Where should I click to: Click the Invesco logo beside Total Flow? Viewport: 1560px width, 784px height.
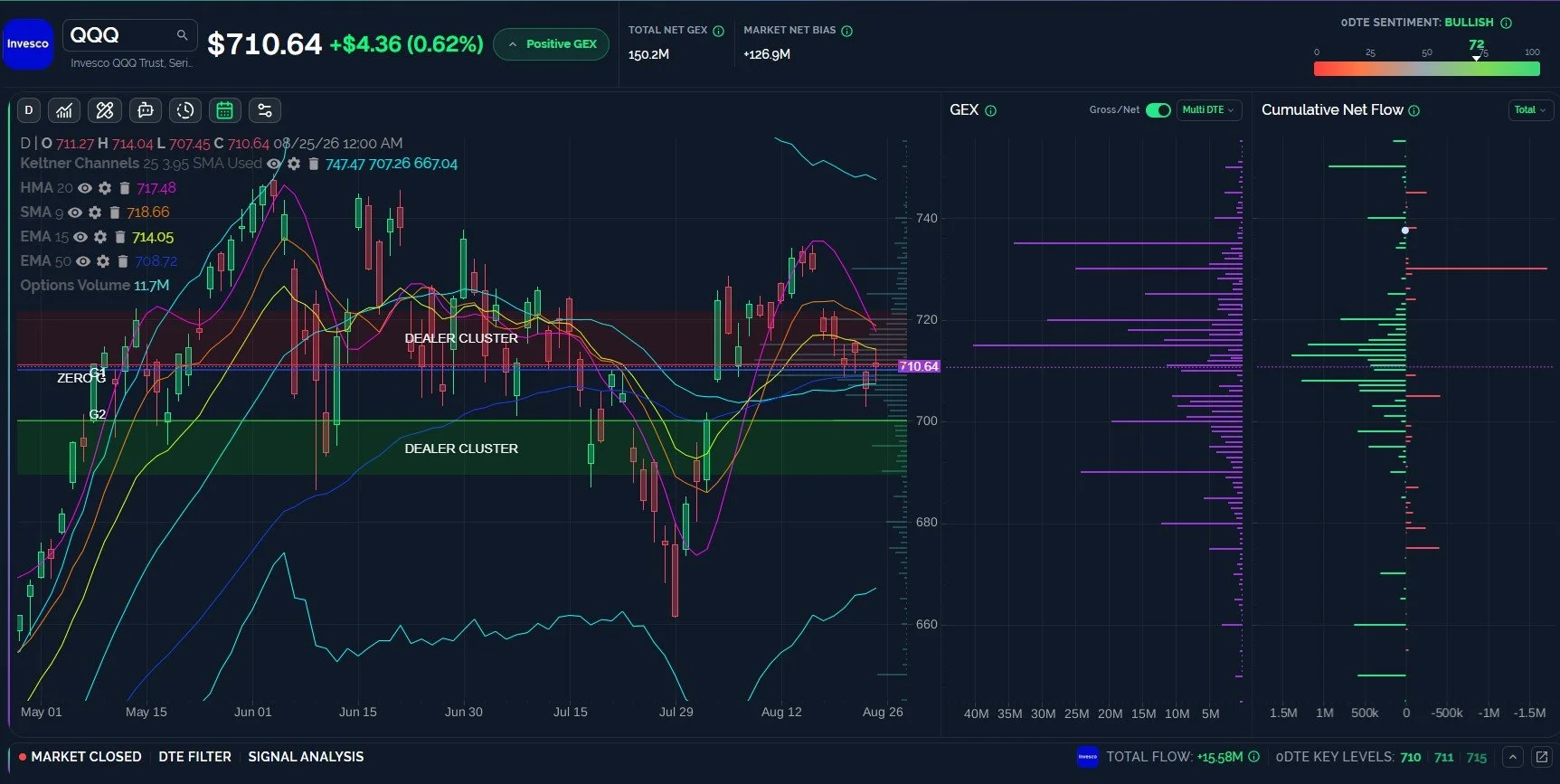pos(1088,757)
